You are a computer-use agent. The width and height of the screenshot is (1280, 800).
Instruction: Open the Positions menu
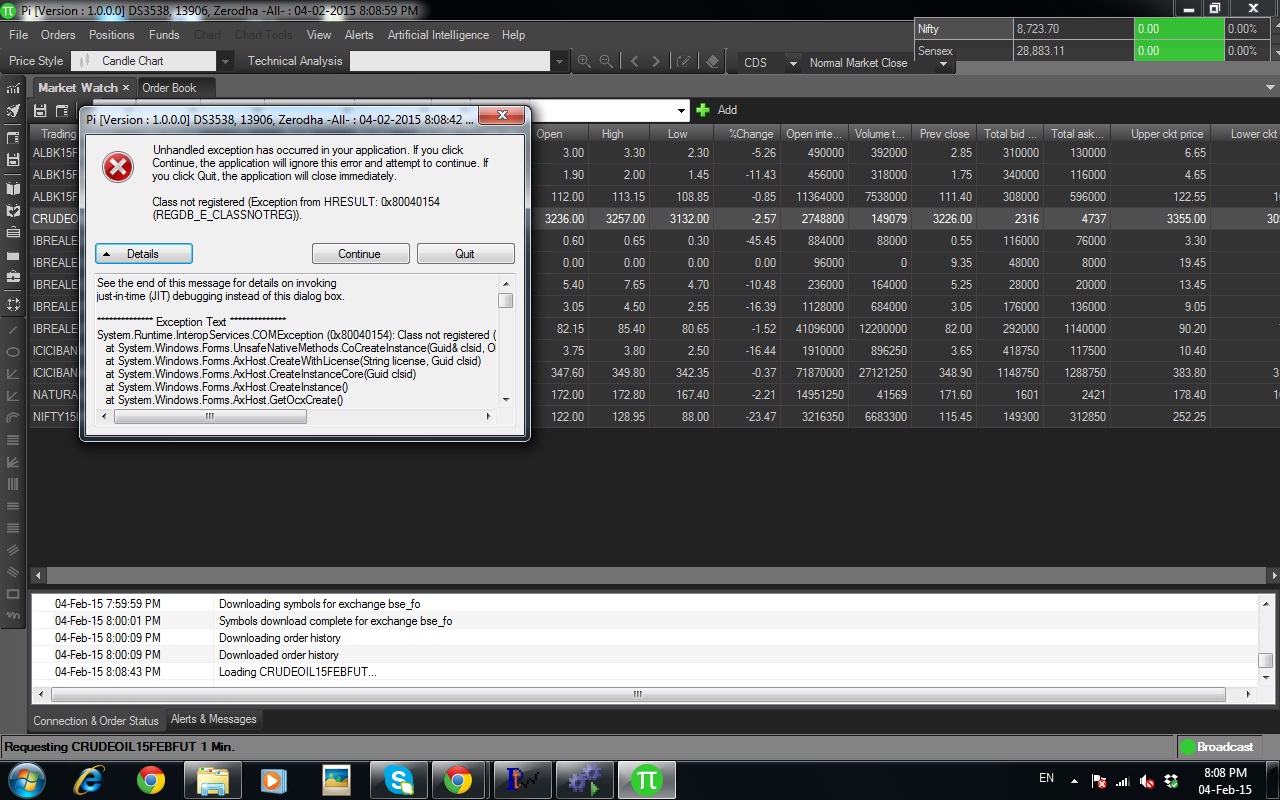(111, 35)
